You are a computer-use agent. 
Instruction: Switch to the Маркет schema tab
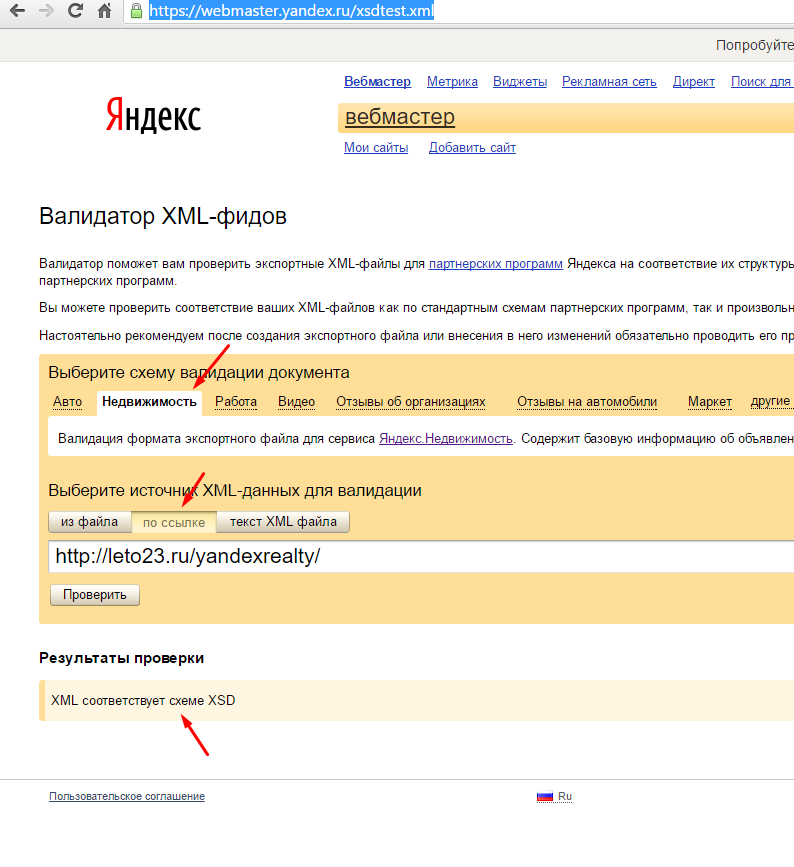pyautogui.click(x=710, y=402)
